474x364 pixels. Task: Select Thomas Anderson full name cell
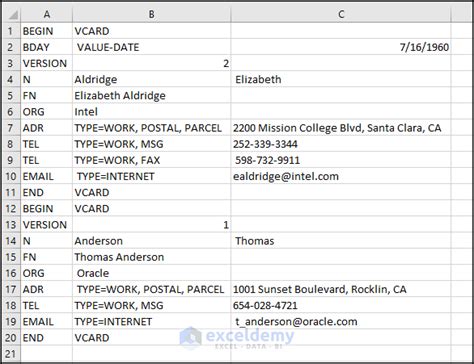pos(151,257)
